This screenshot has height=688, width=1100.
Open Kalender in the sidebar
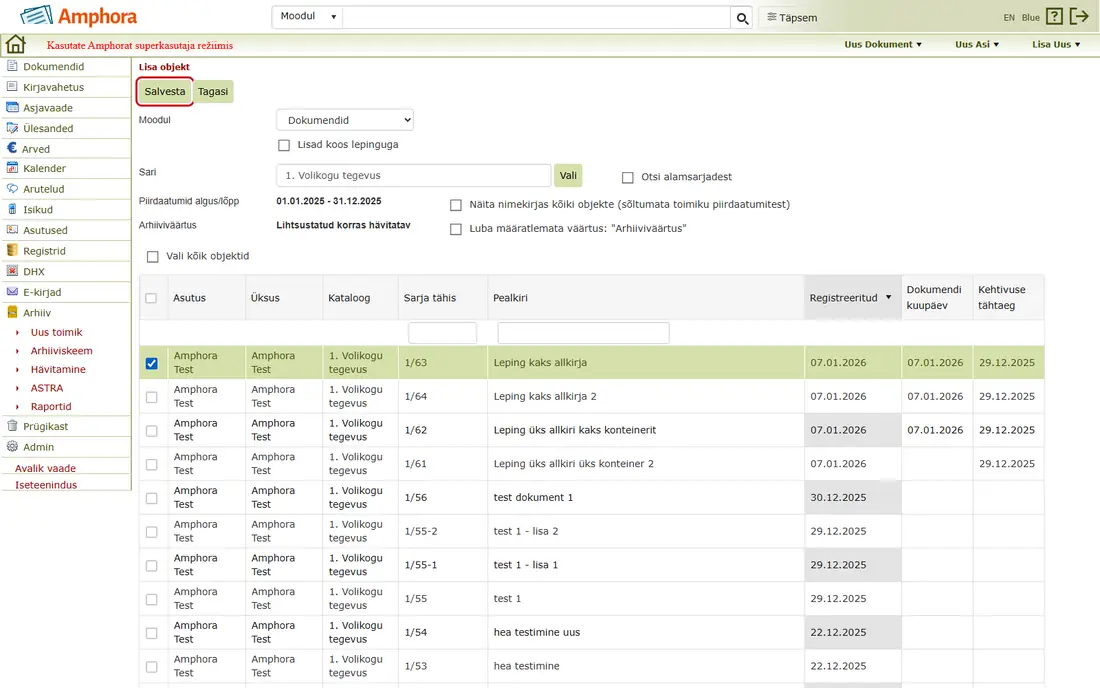44,168
